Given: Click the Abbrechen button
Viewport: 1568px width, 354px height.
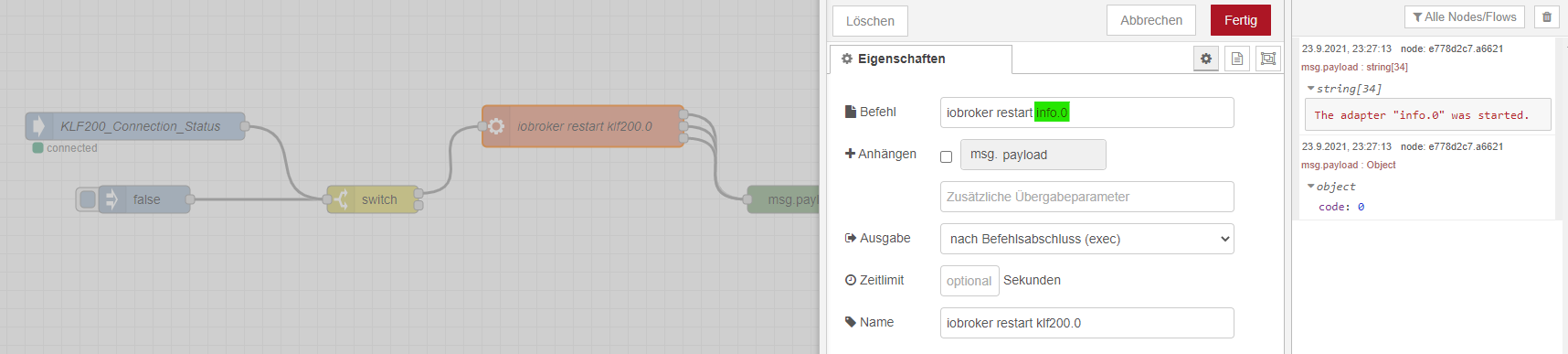Looking at the screenshot, I should click(1151, 20).
